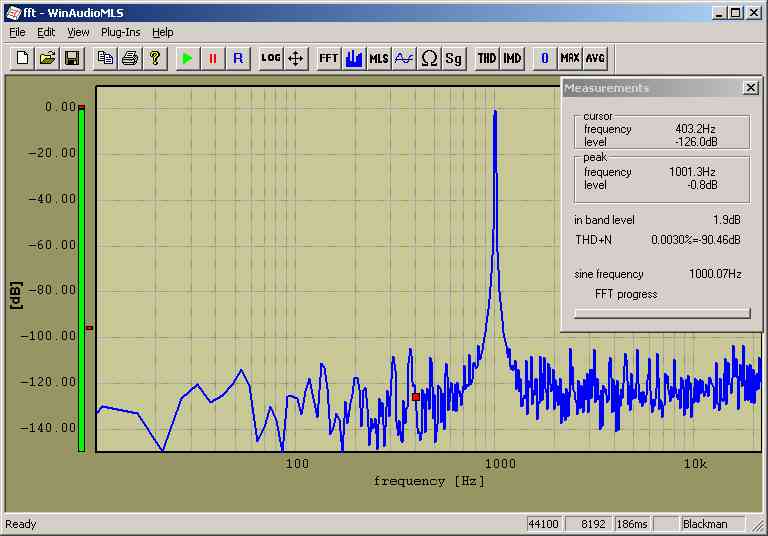This screenshot has width=768, height=536.
Task: Click the New file toolbar icon
Action: point(22,58)
